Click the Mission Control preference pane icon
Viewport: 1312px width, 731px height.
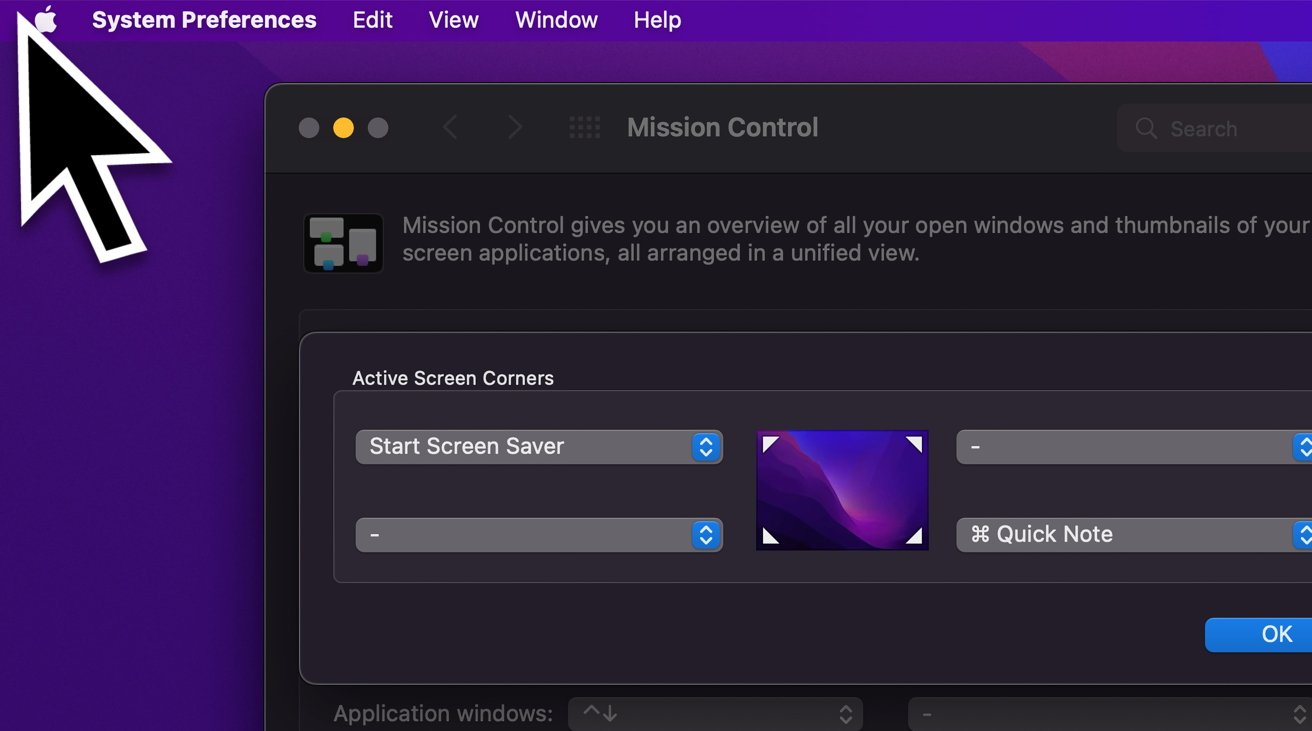click(343, 242)
